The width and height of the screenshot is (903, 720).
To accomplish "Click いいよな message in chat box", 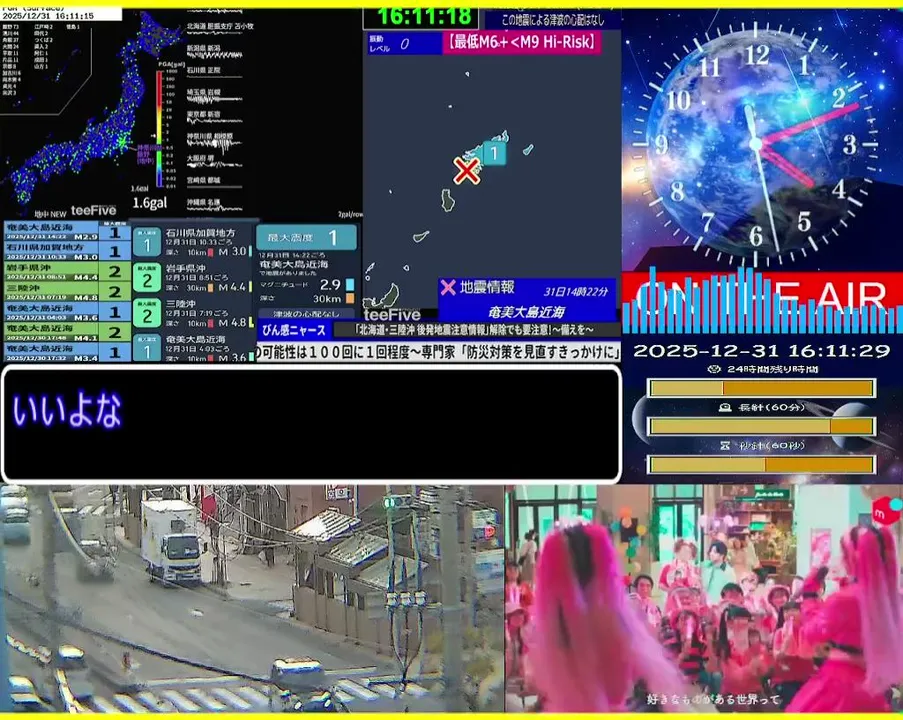I will (67, 411).
